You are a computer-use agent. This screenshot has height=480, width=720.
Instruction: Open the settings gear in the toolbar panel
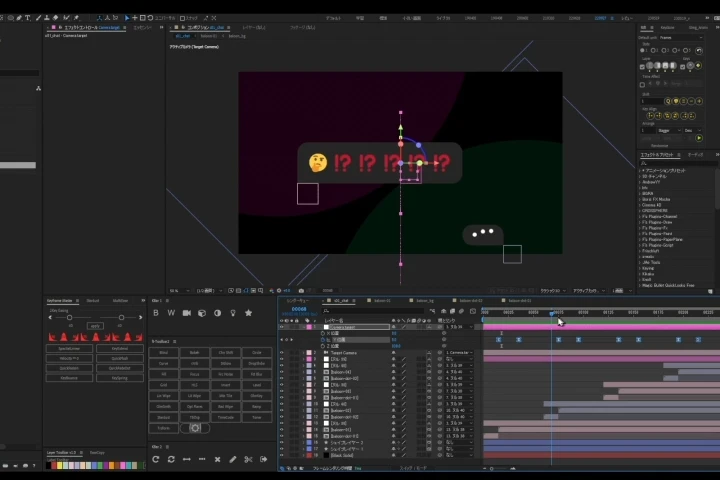point(195,428)
